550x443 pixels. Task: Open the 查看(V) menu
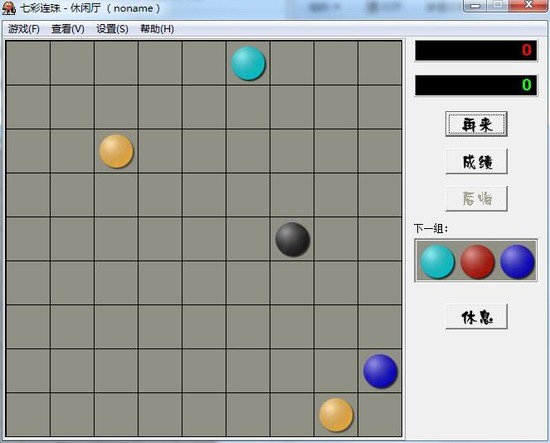click(x=68, y=29)
